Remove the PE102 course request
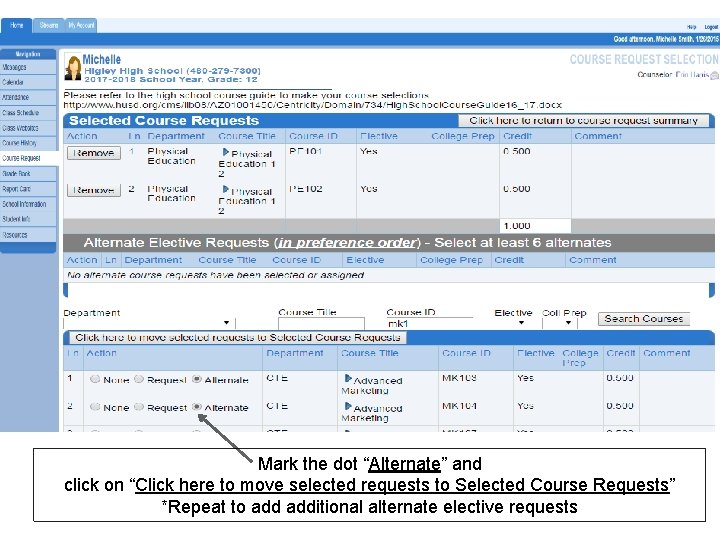 94,190
